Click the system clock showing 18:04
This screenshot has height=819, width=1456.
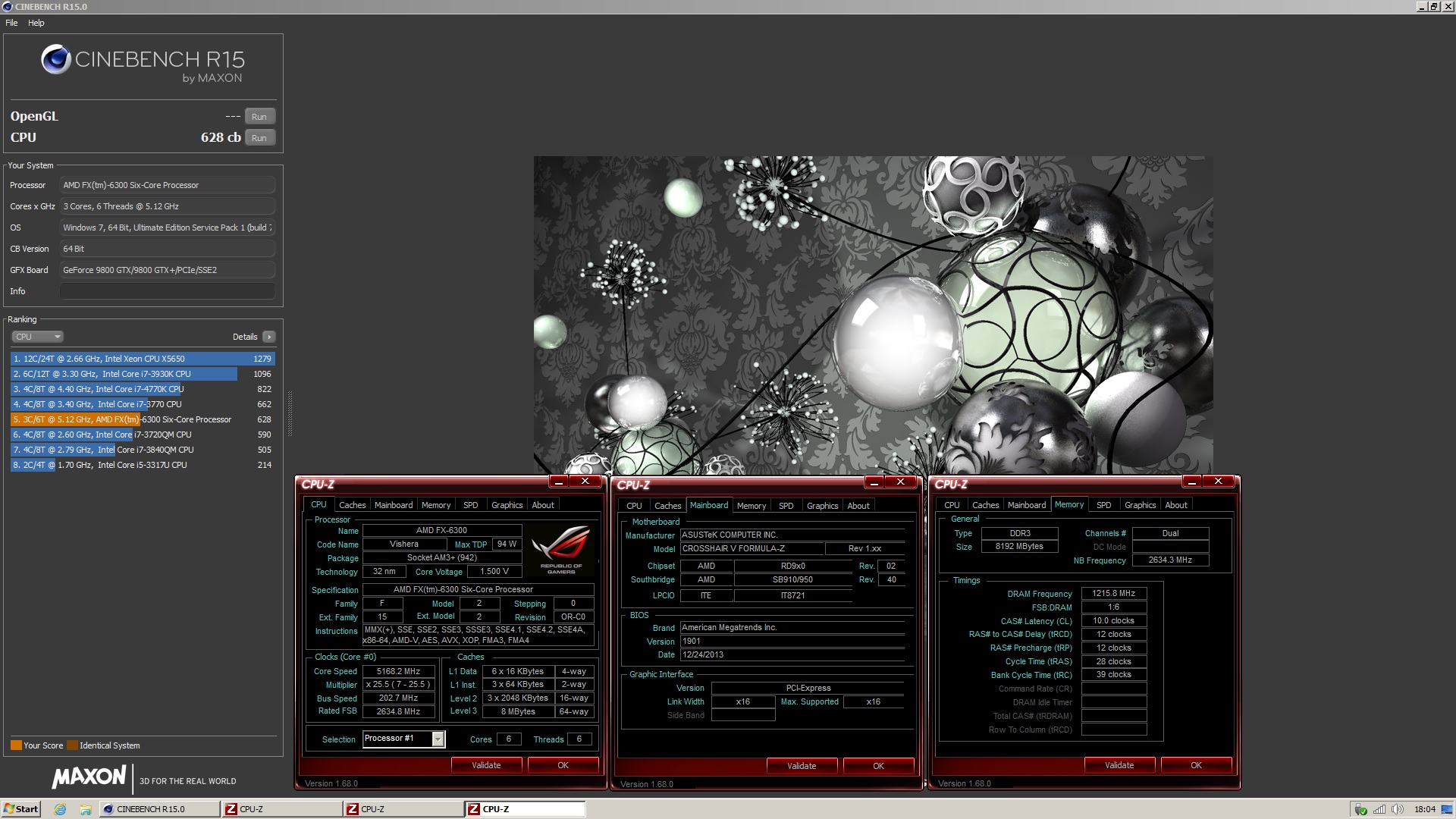pos(1425,809)
